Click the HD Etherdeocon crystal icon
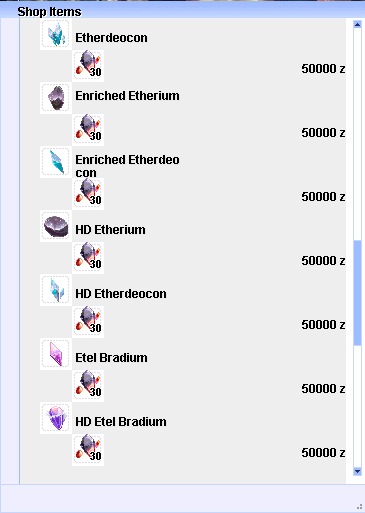 click(x=56, y=290)
